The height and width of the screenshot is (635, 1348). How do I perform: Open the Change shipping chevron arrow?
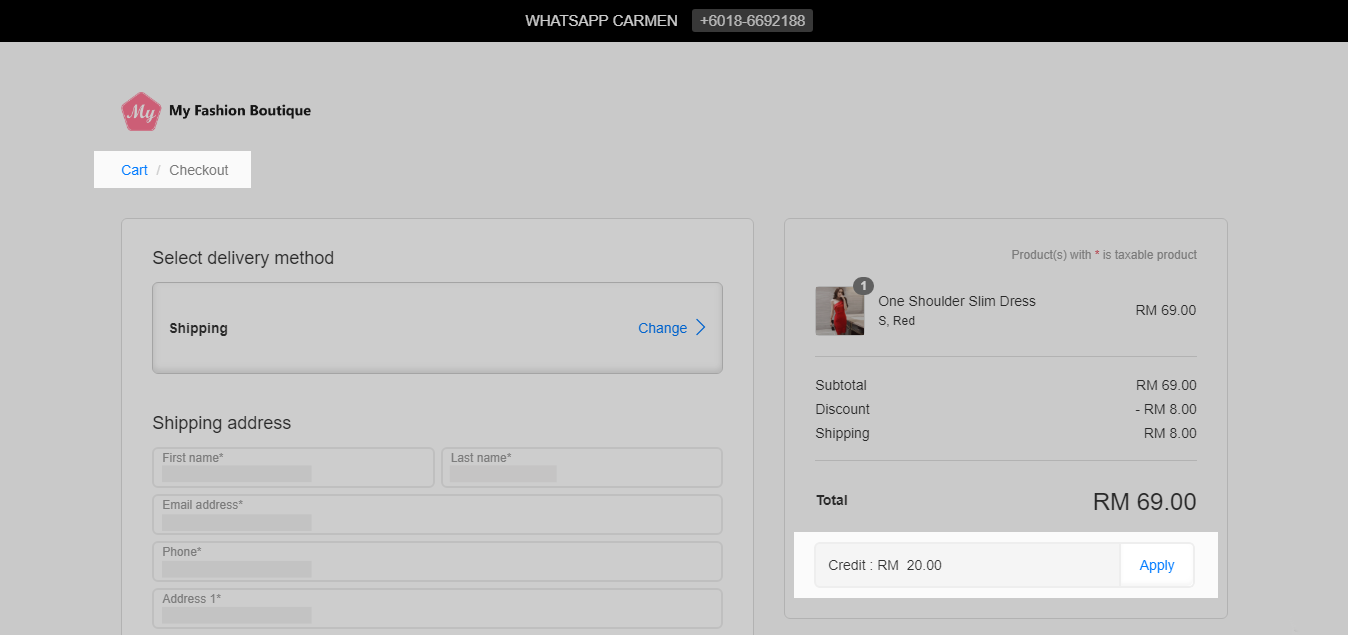pos(701,328)
